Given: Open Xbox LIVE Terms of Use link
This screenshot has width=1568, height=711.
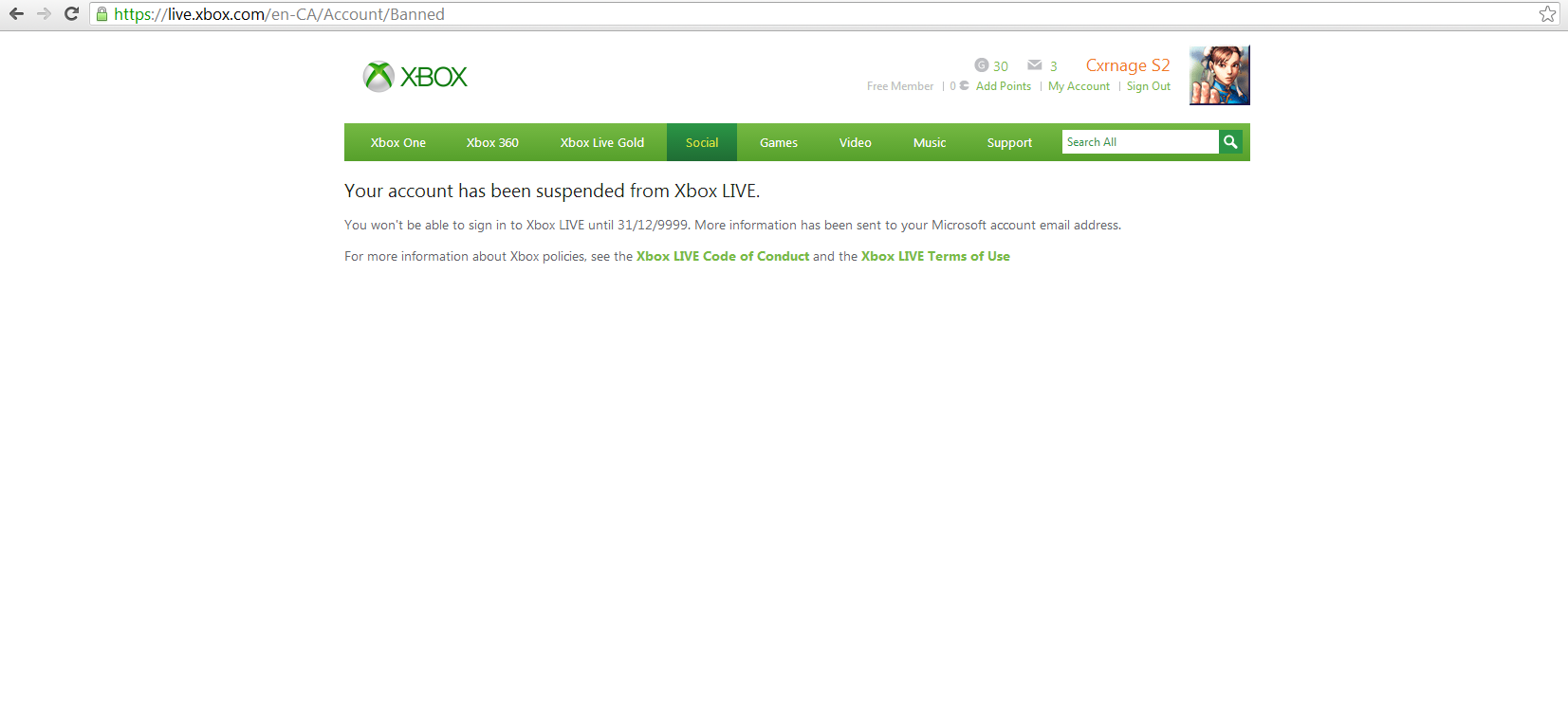Looking at the screenshot, I should (x=935, y=256).
